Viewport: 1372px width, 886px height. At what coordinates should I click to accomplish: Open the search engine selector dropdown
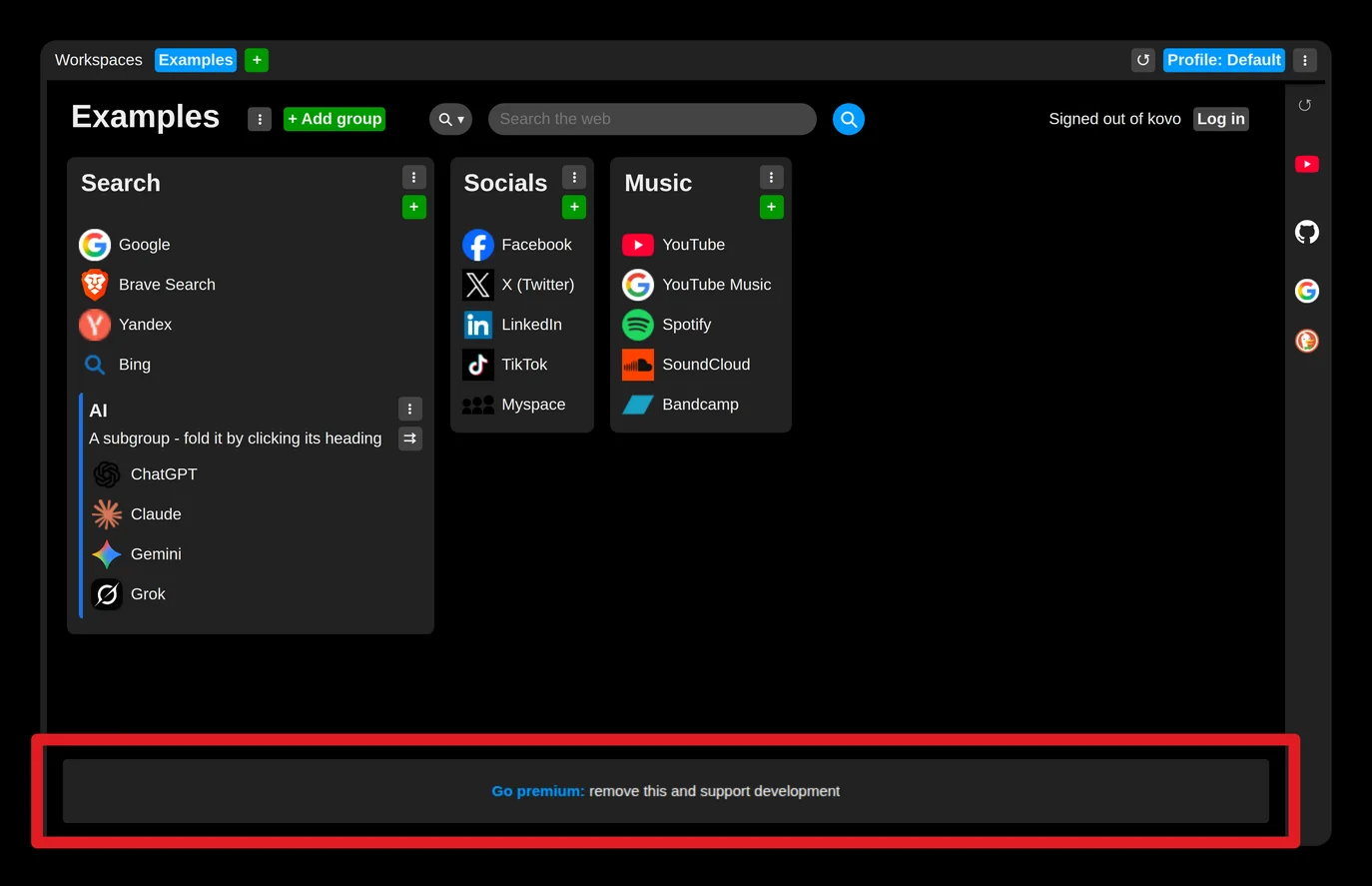coord(450,119)
